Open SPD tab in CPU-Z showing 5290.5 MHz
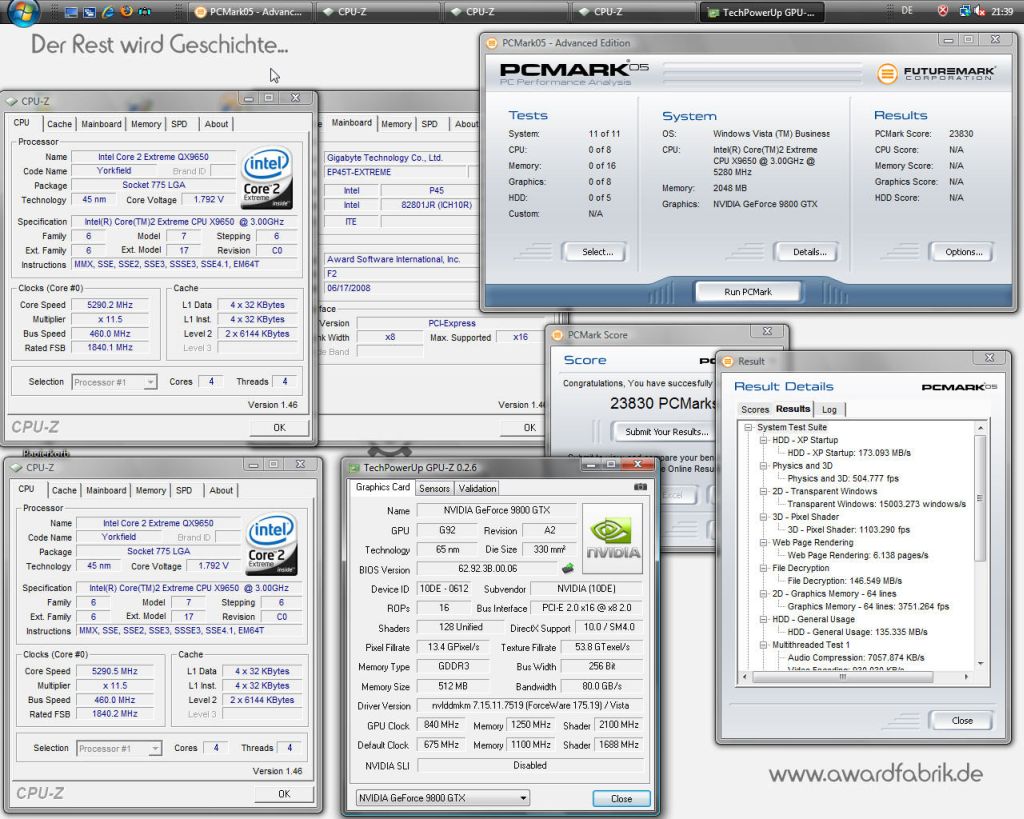This screenshot has height=819, width=1024. point(184,490)
